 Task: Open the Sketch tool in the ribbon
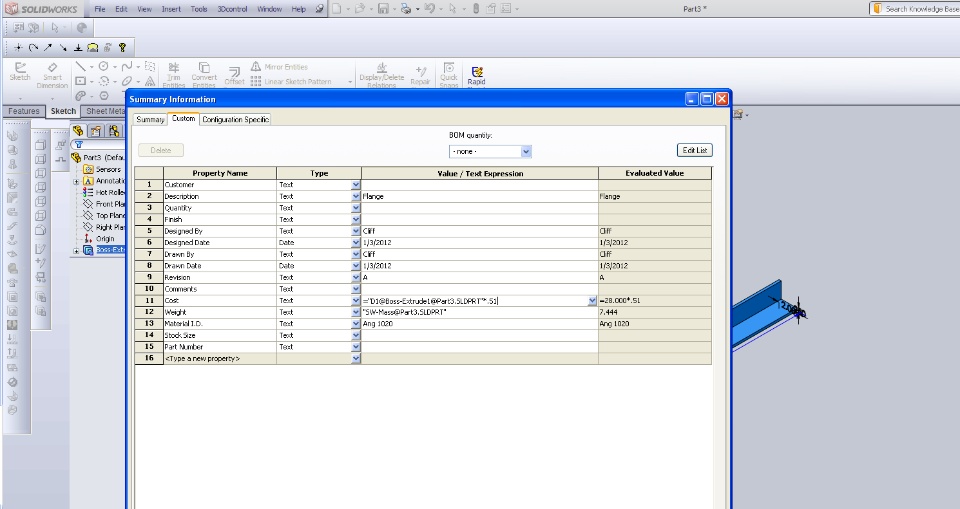(x=20, y=72)
